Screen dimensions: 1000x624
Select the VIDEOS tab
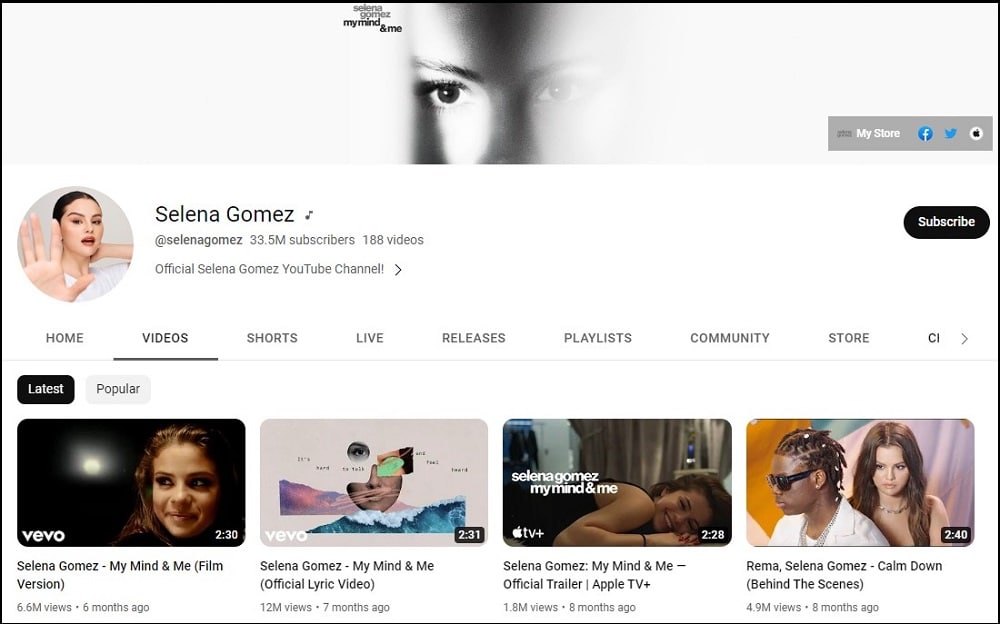[x=165, y=338]
